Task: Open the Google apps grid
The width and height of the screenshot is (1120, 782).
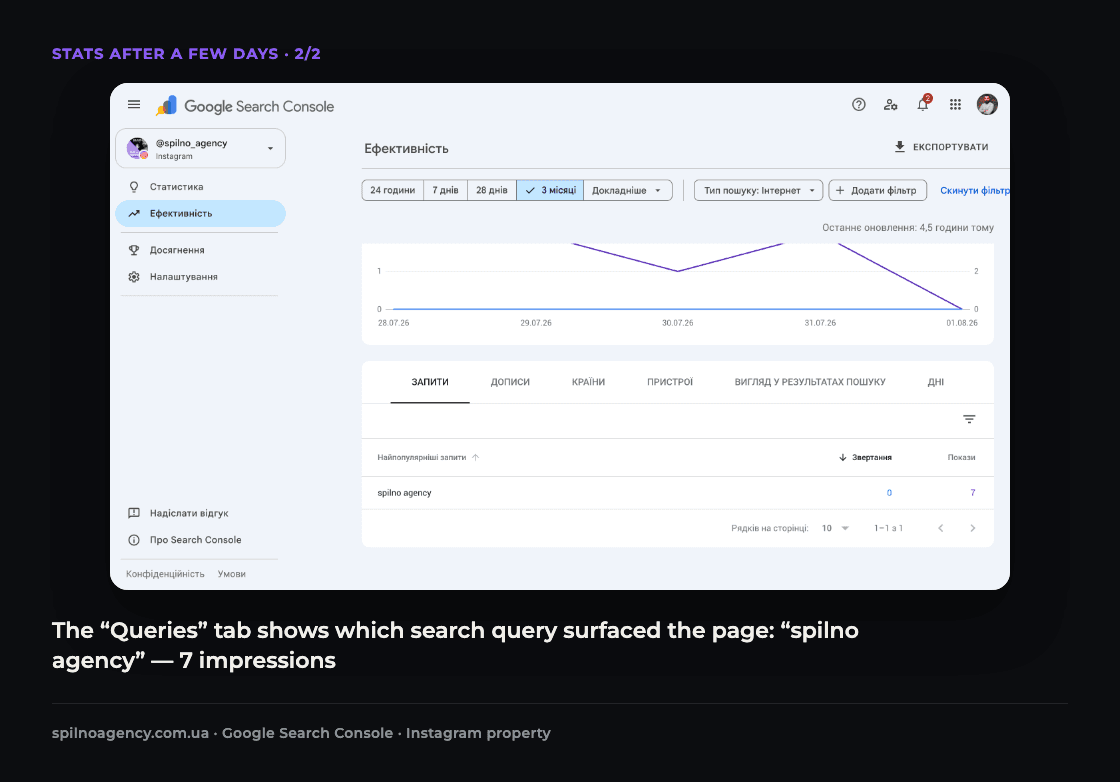Action: (955, 105)
